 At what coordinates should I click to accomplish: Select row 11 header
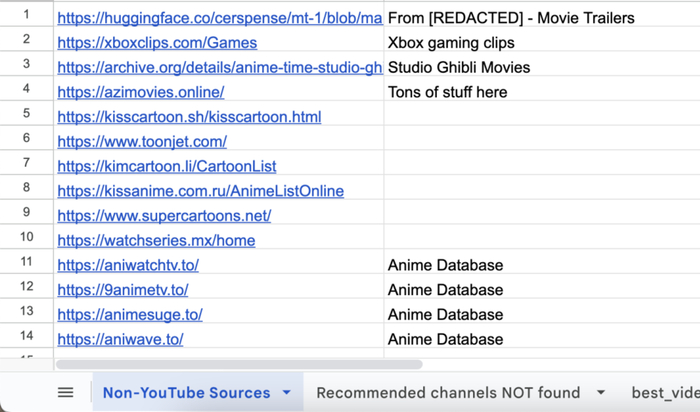(27, 265)
